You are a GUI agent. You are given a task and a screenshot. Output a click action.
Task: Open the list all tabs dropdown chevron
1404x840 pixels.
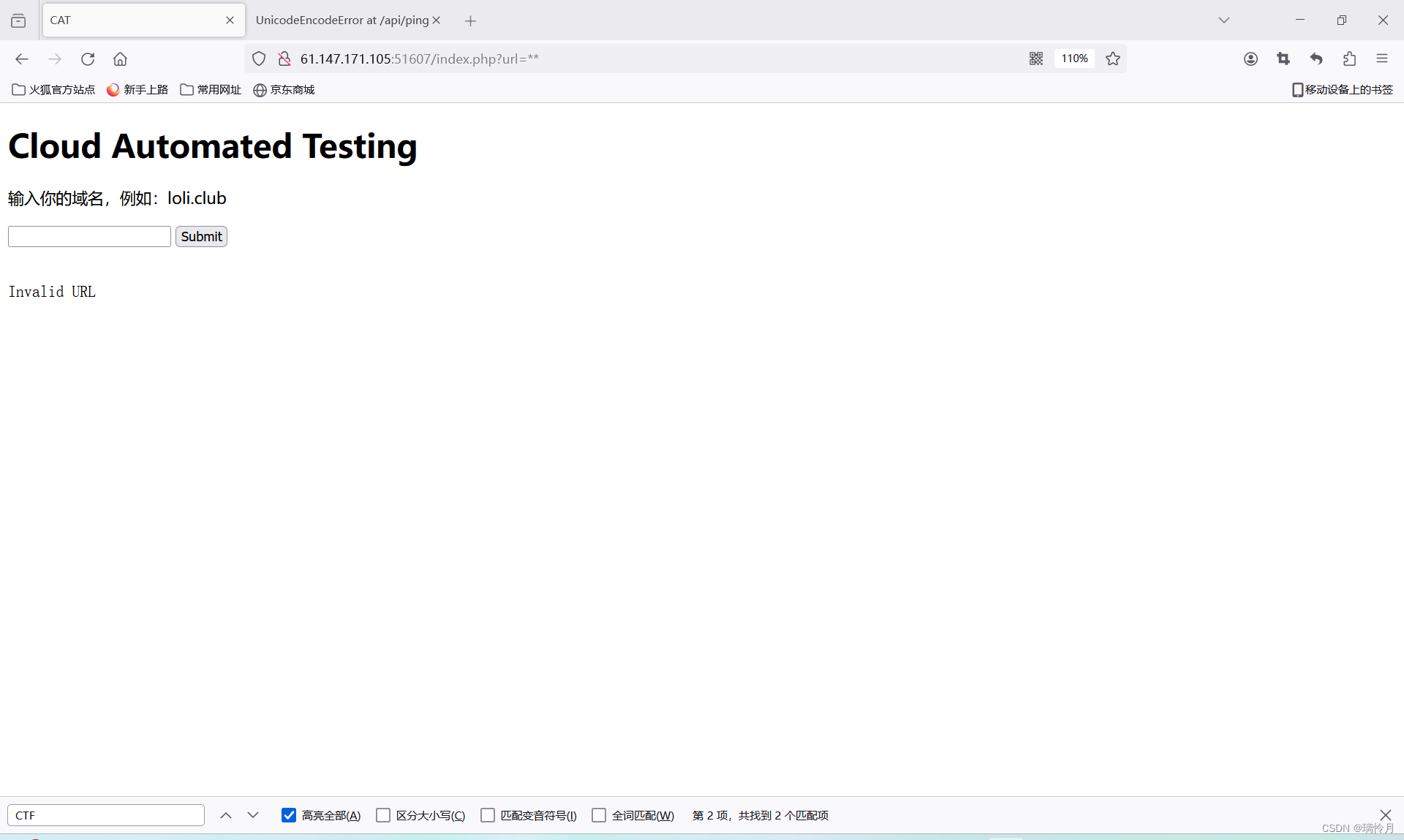[1223, 20]
